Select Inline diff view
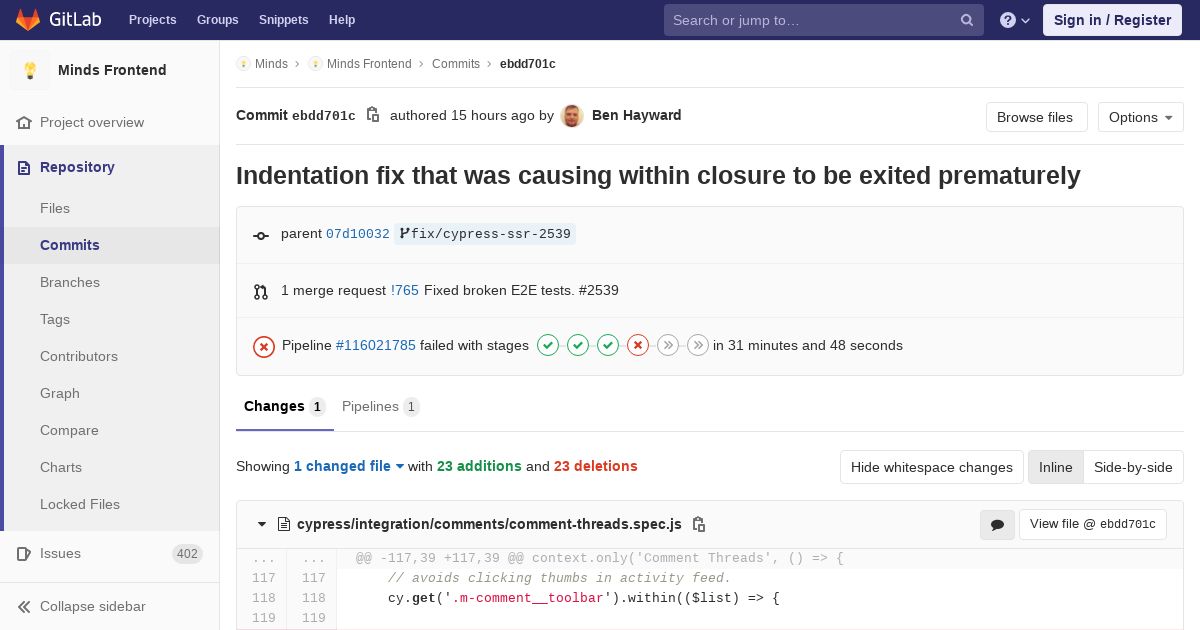Viewport: 1200px width, 630px height. click(x=1055, y=467)
